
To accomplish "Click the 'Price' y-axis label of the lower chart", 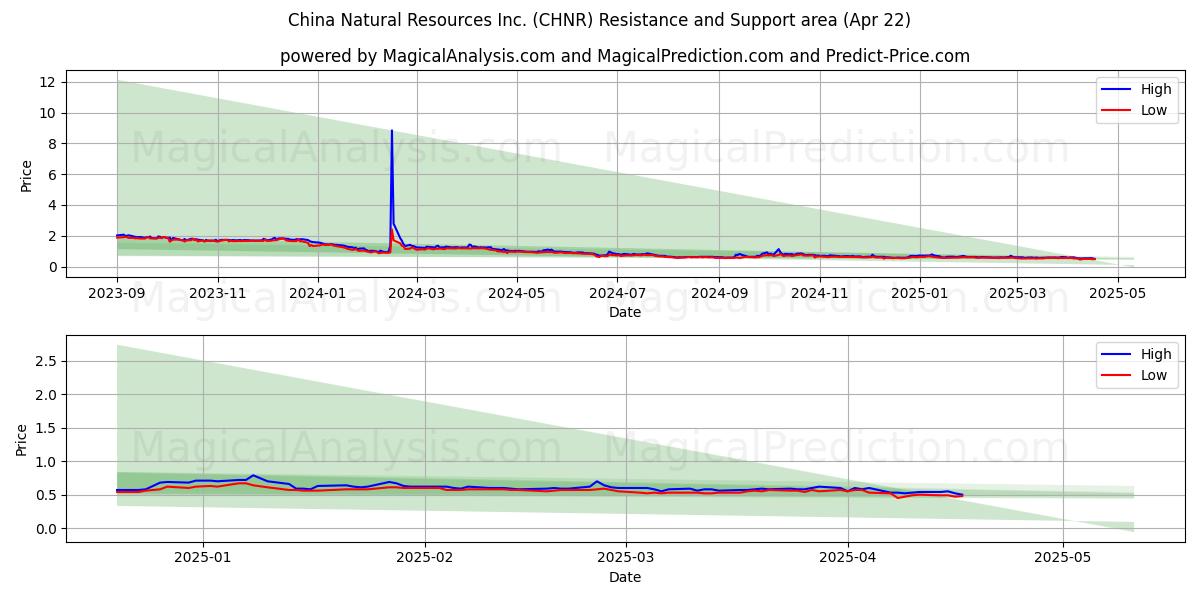I will [22, 438].
